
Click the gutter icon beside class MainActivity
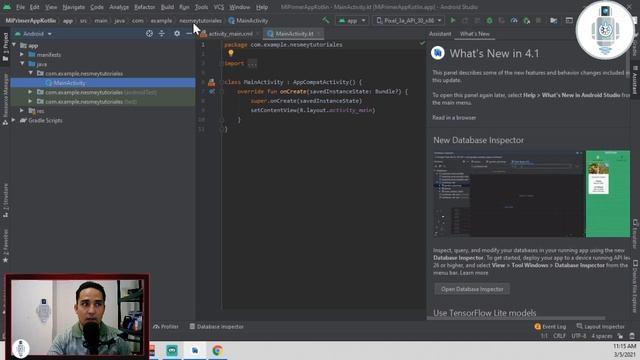[211, 82]
